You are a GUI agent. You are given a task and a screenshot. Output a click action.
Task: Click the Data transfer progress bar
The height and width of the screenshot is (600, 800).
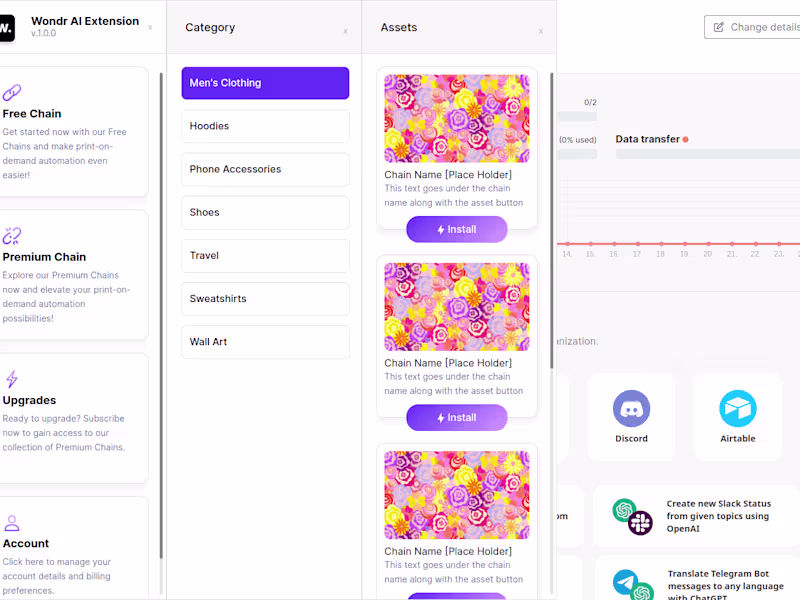click(x=708, y=155)
